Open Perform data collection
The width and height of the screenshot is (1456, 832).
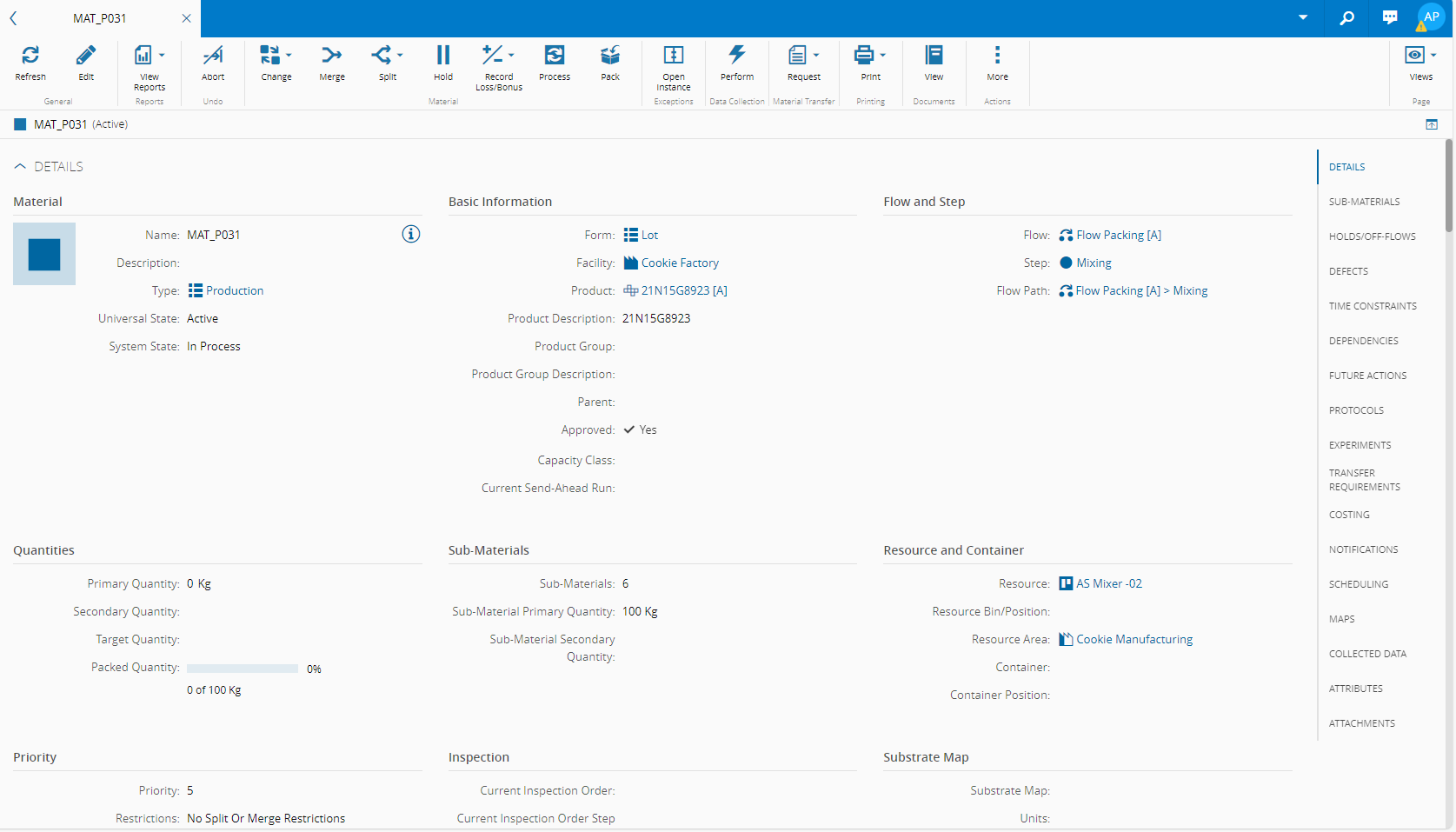coord(737,56)
